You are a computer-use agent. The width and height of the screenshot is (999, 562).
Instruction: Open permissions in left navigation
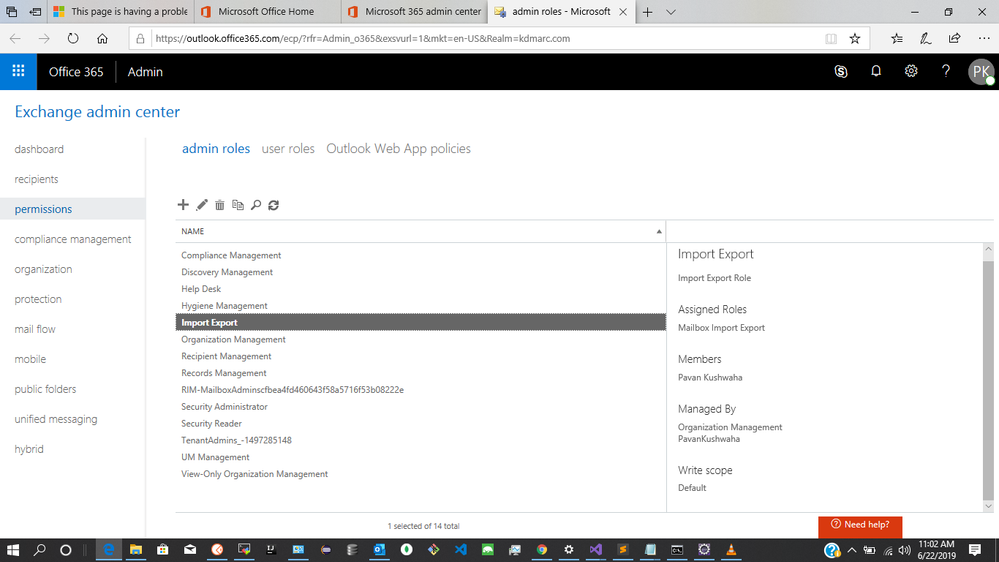point(43,209)
